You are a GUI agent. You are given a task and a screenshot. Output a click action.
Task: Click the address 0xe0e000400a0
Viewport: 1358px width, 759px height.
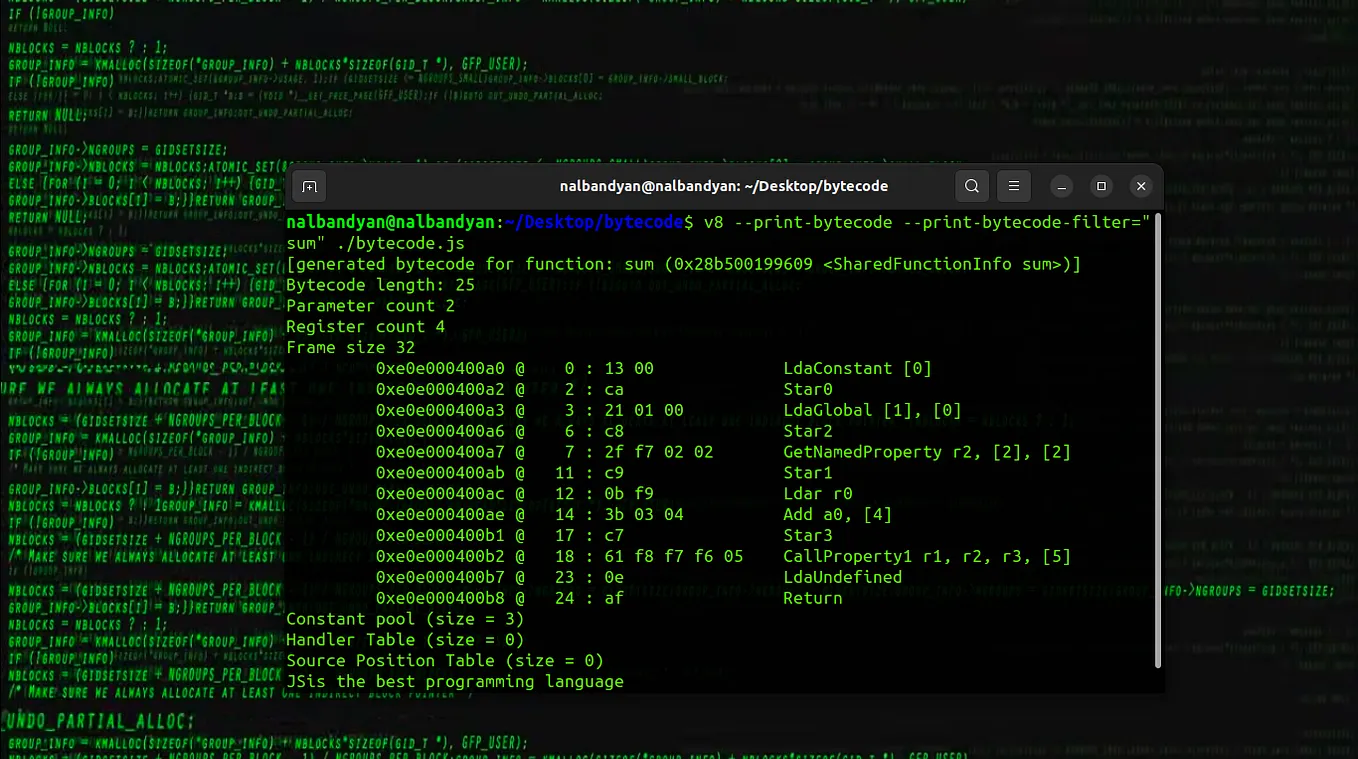click(440, 368)
